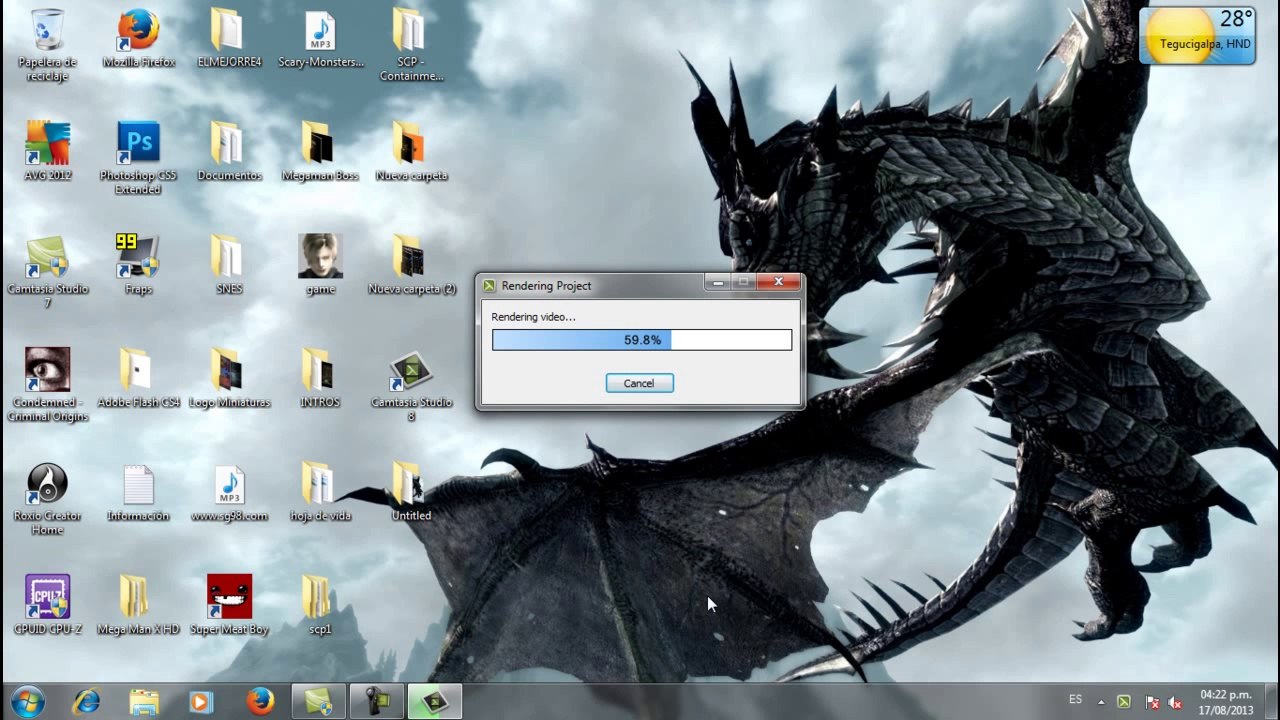1280x720 pixels.
Task: Select the CPUID CPU-Z shortcut
Action: click(47, 605)
